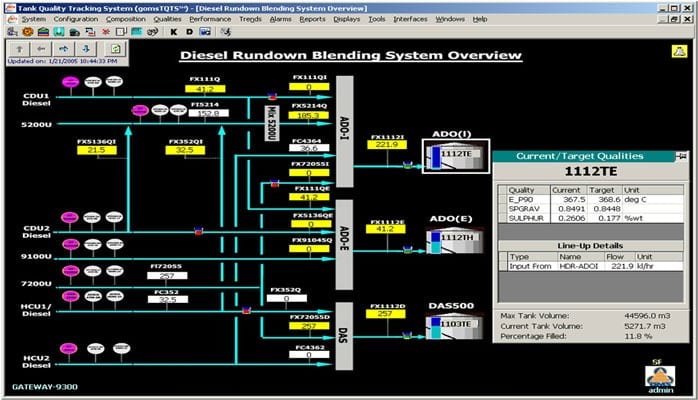
Task: Click the white square outline toolbar icon
Action: pos(121,32)
